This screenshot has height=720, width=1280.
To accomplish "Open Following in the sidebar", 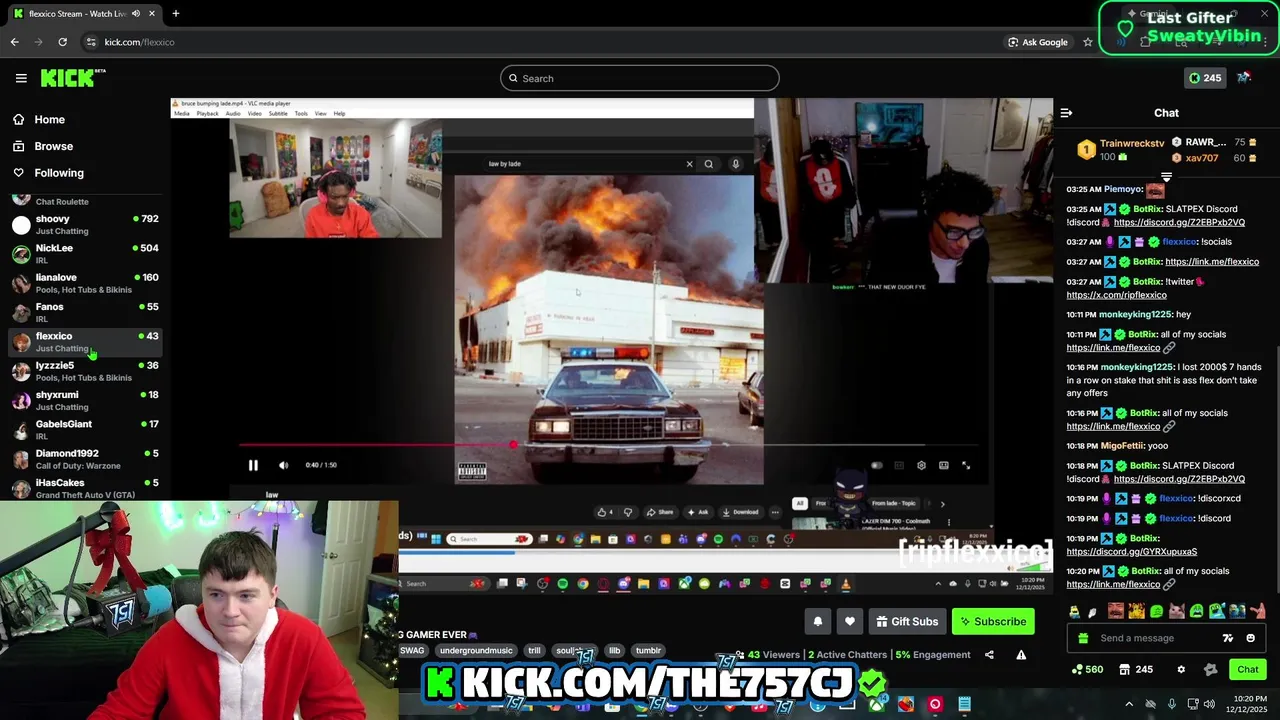I will 59,173.
